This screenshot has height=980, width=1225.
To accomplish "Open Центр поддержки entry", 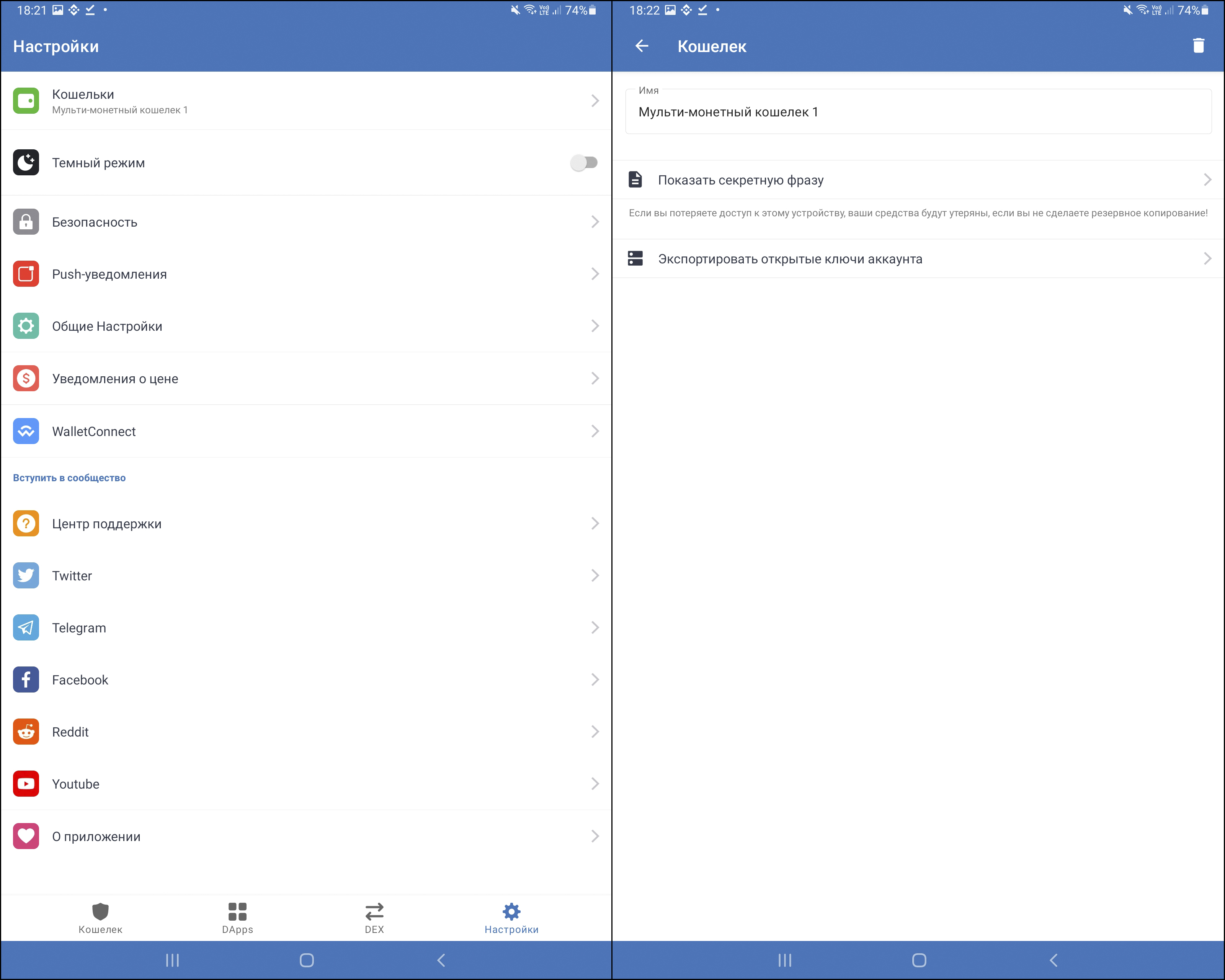I will tap(306, 523).
